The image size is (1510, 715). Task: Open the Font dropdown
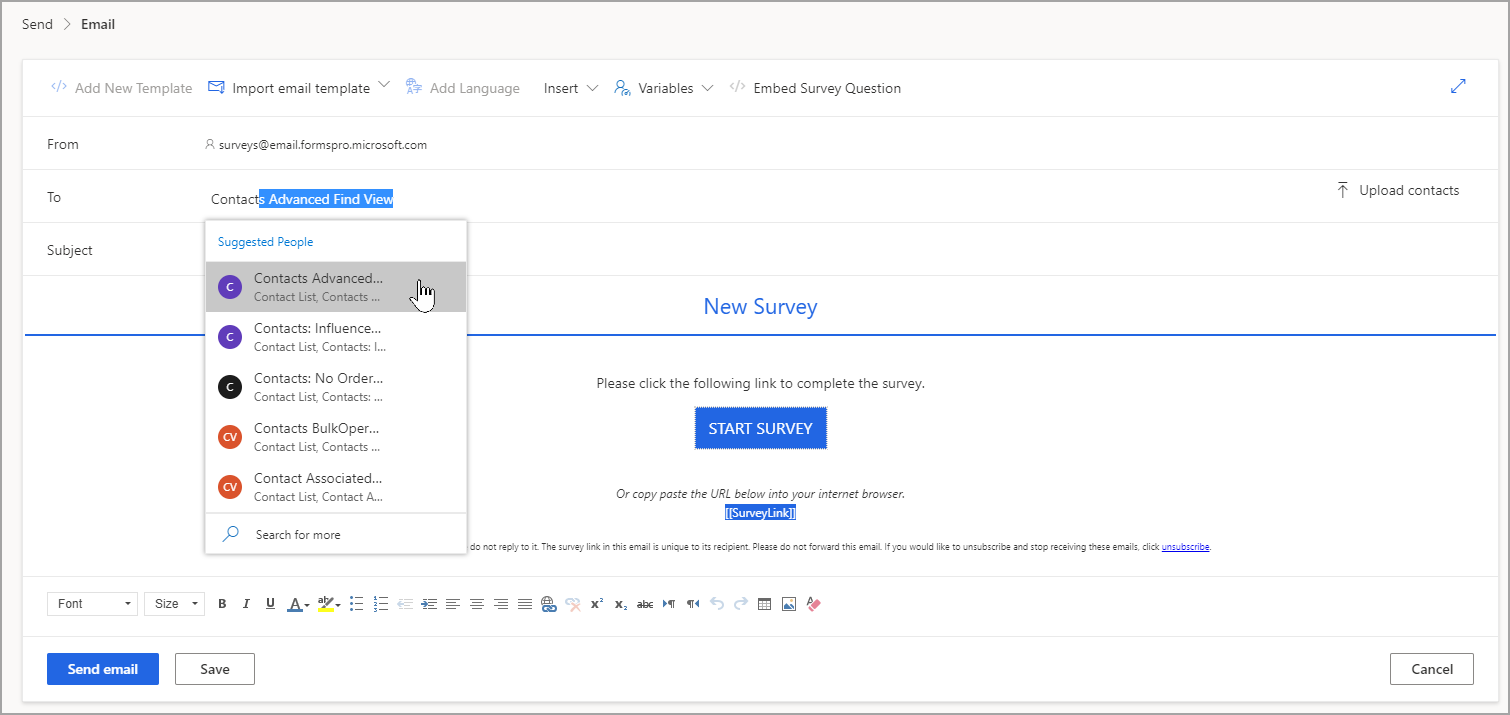click(92, 604)
